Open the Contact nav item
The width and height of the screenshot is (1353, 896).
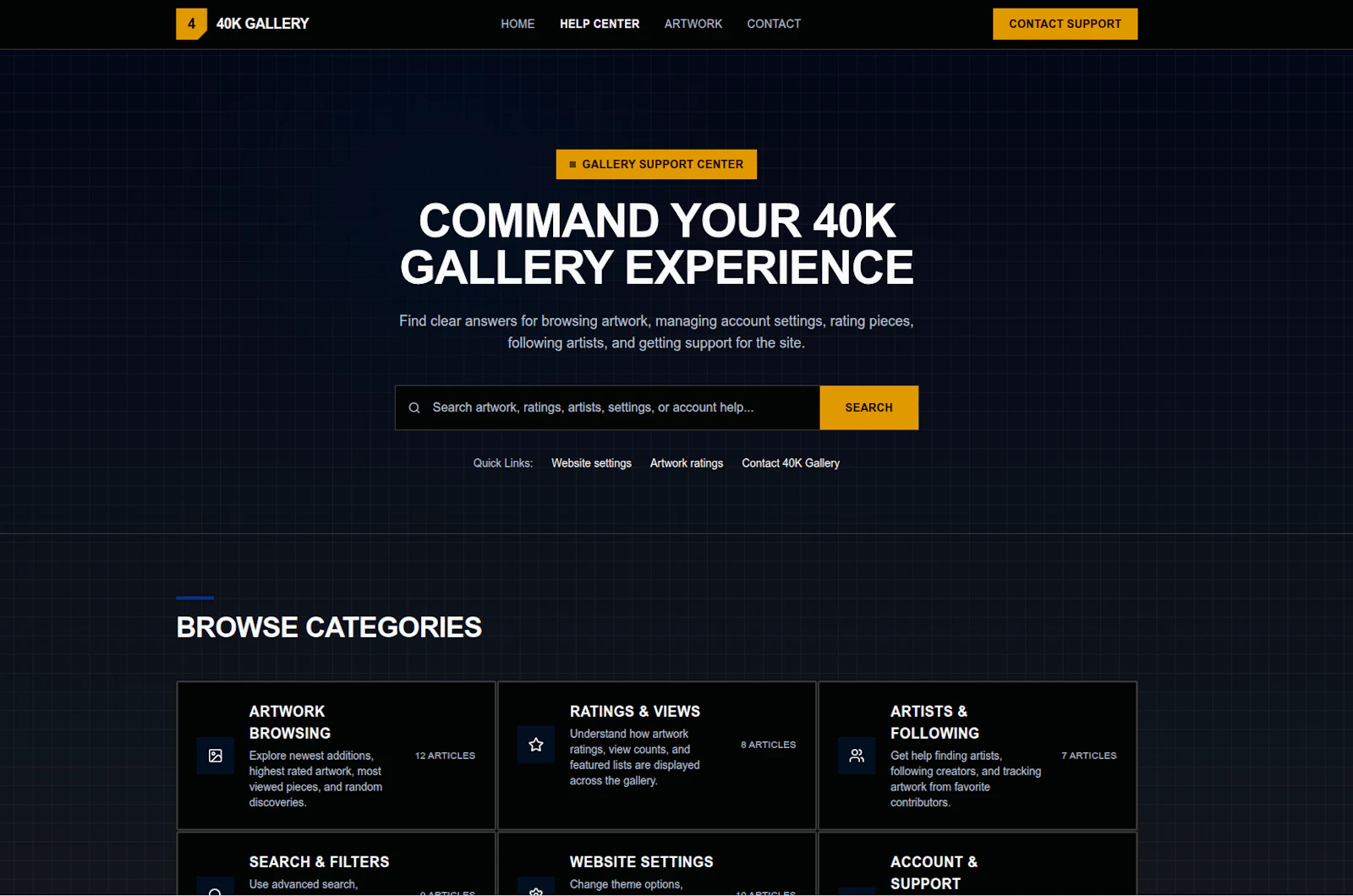click(x=774, y=24)
